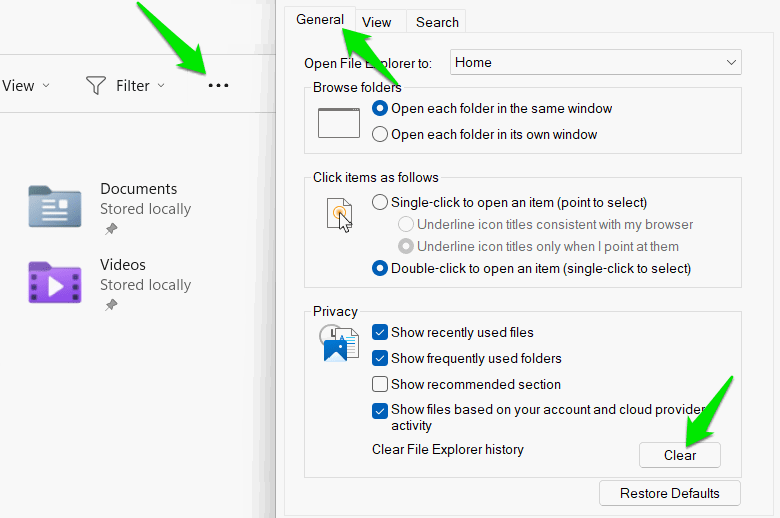Click the Clear File Explorer history label
This screenshot has width=780, height=518.
448,449
